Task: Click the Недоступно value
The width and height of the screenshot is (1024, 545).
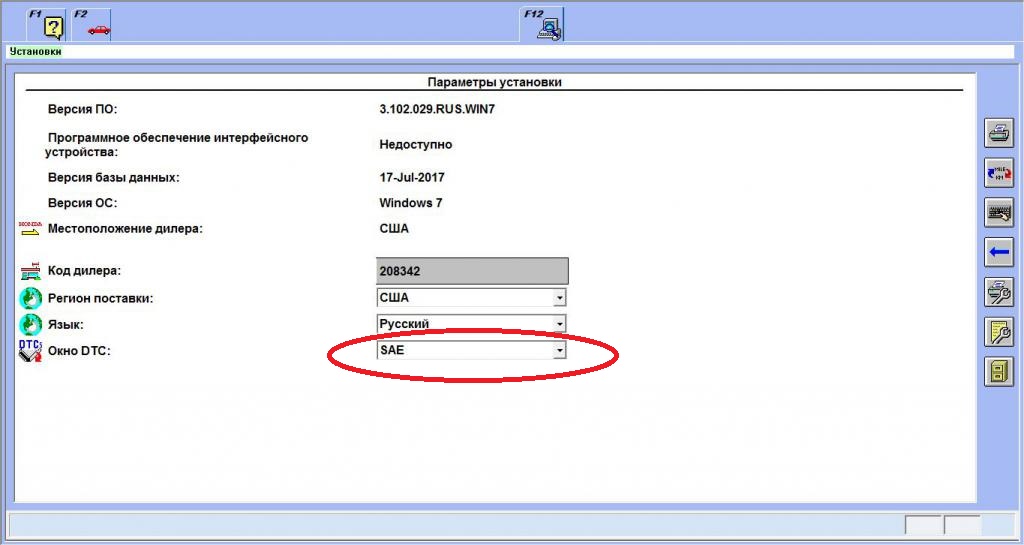Action: (415, 144)
